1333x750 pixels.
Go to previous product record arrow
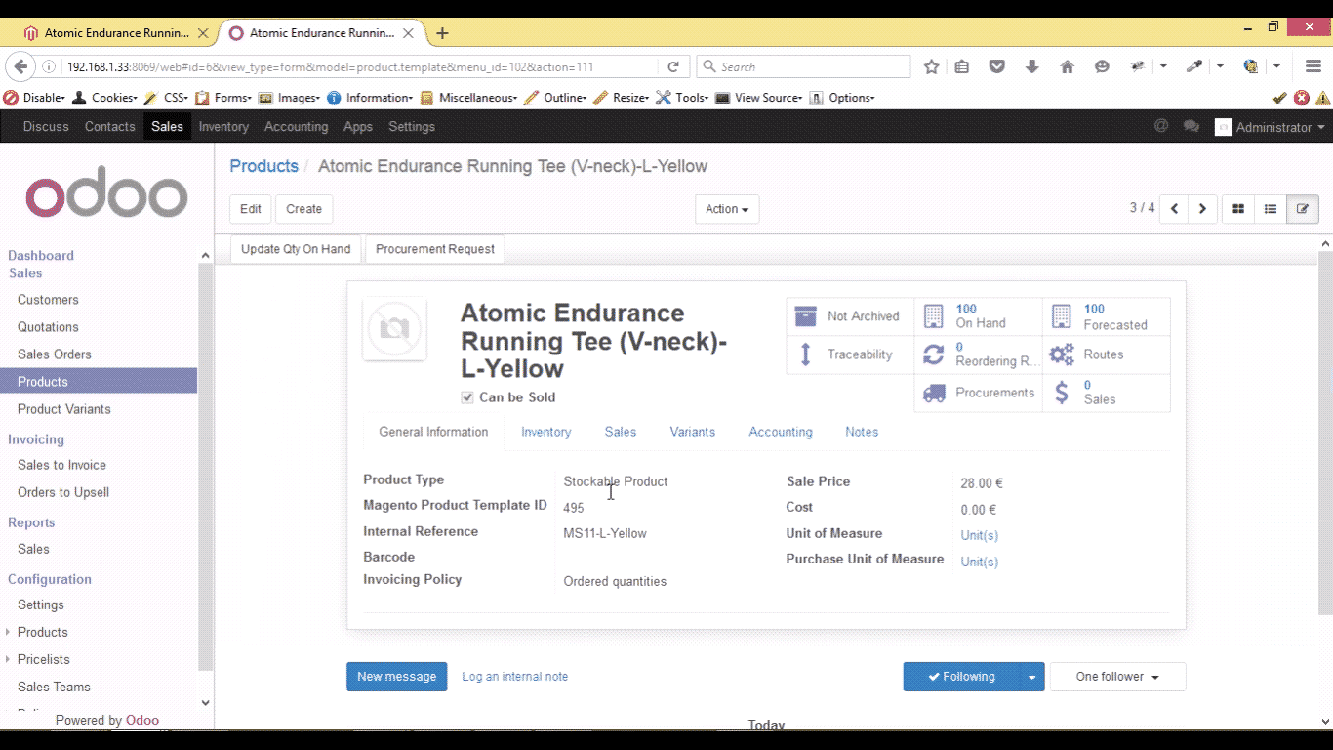tap(1174, 209)
